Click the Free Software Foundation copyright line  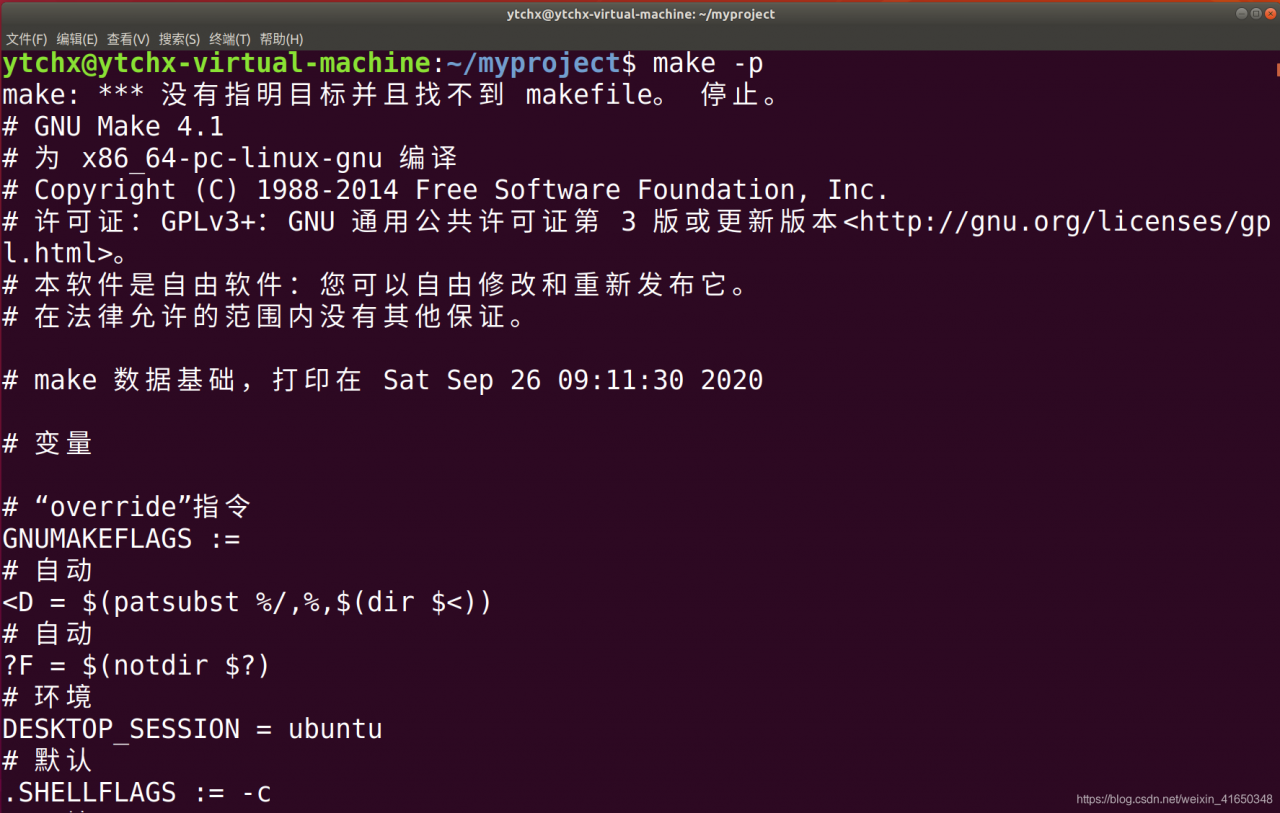click(445, 190)
